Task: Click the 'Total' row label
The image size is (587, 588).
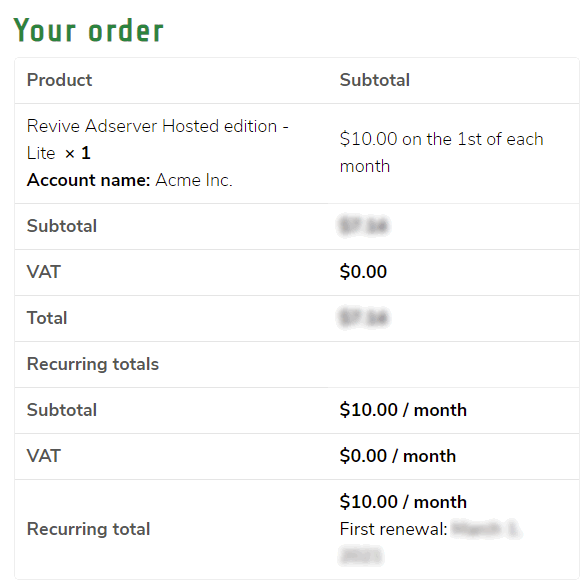Action: click(47, 318)
